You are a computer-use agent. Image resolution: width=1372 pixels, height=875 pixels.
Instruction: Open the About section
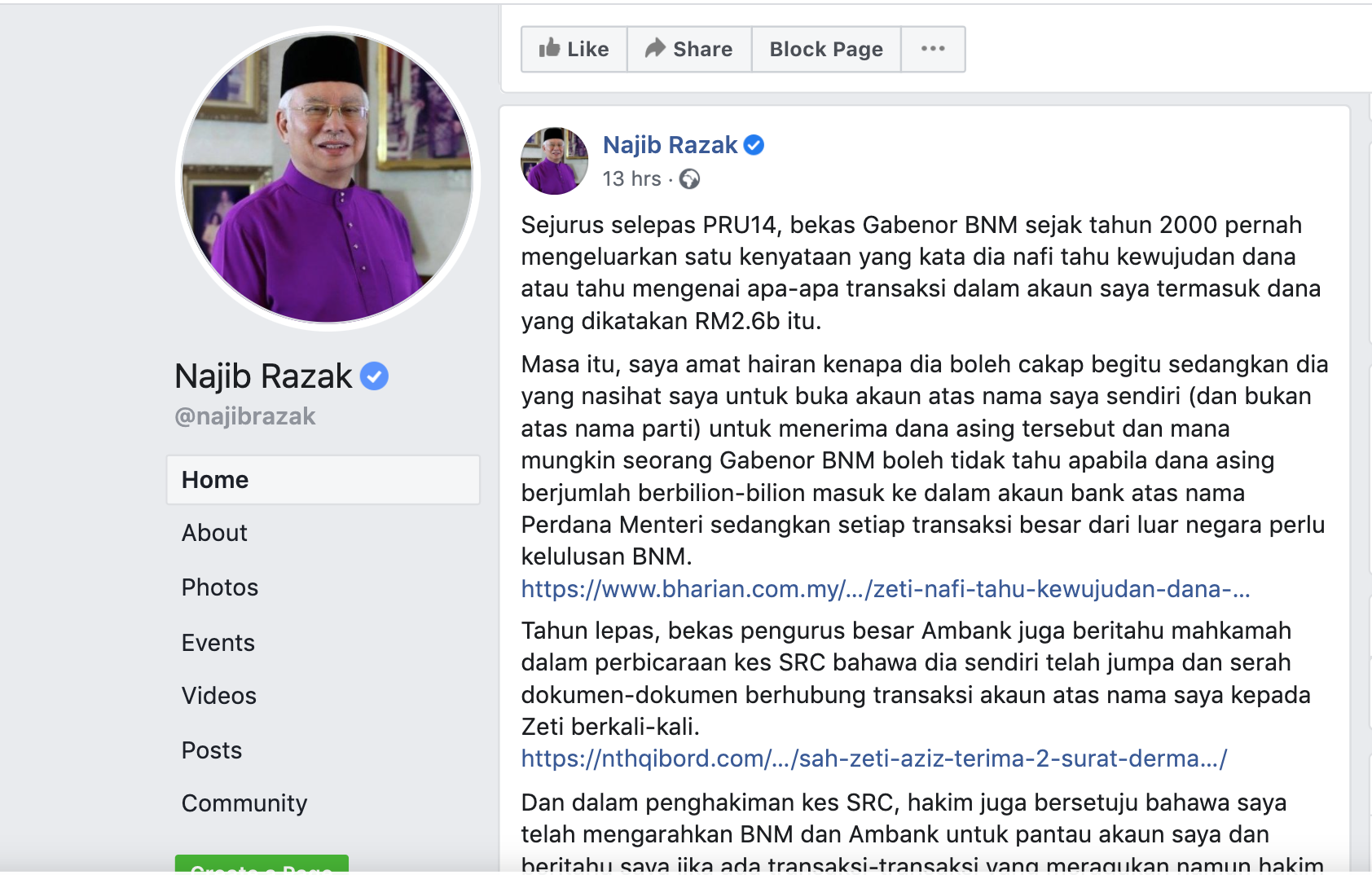[214, 533]
